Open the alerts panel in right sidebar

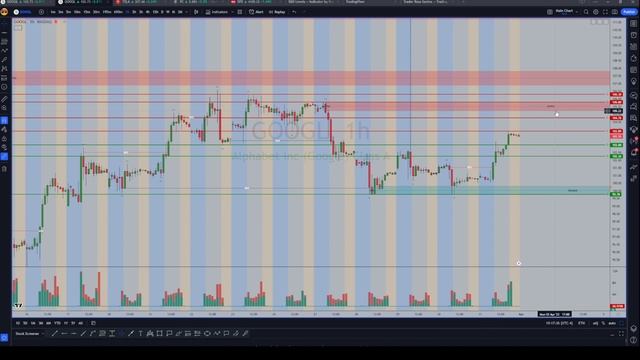tap(633, 35)
